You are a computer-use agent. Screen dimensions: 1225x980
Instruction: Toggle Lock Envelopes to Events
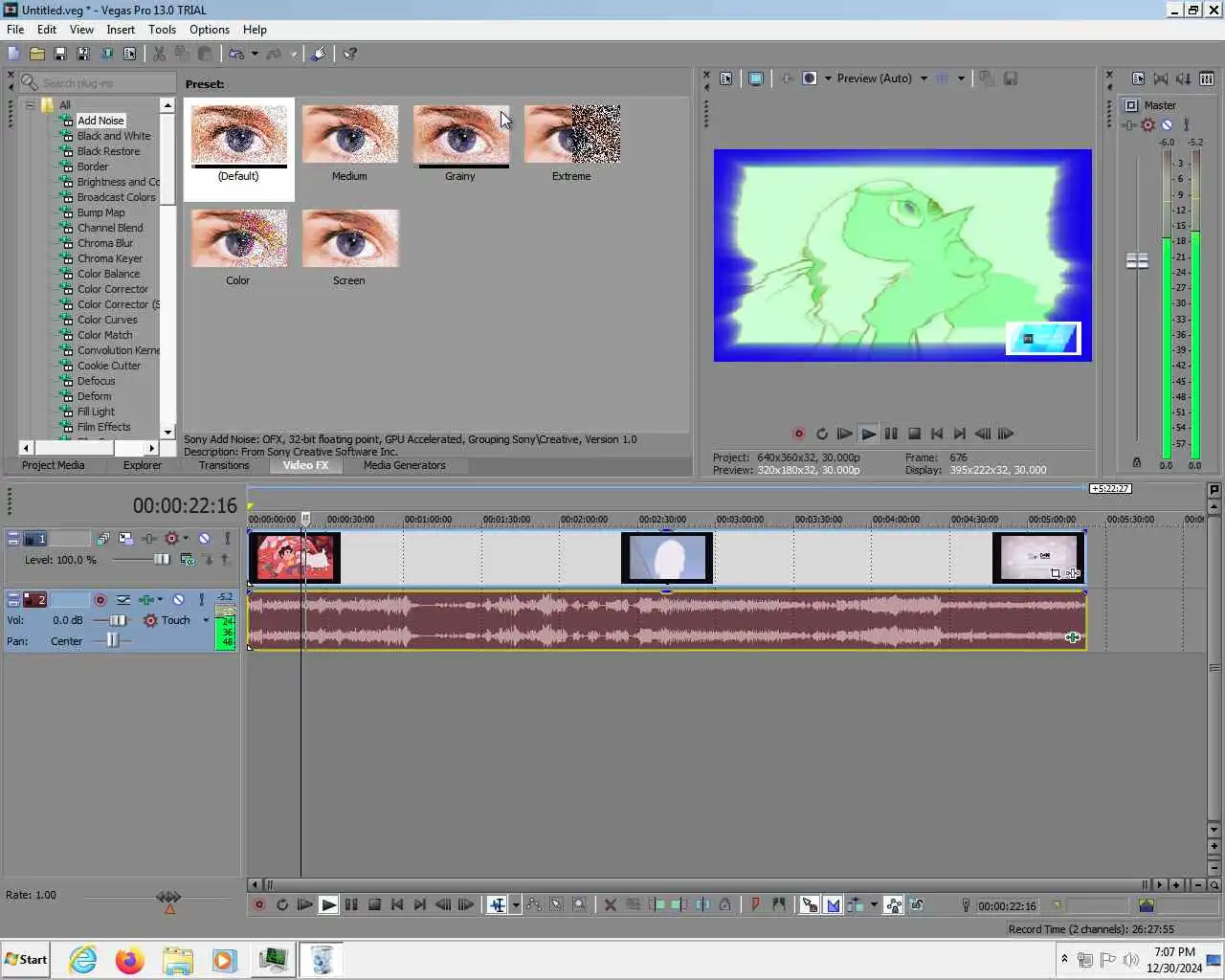pyautogui.click(x=894, y=904)
